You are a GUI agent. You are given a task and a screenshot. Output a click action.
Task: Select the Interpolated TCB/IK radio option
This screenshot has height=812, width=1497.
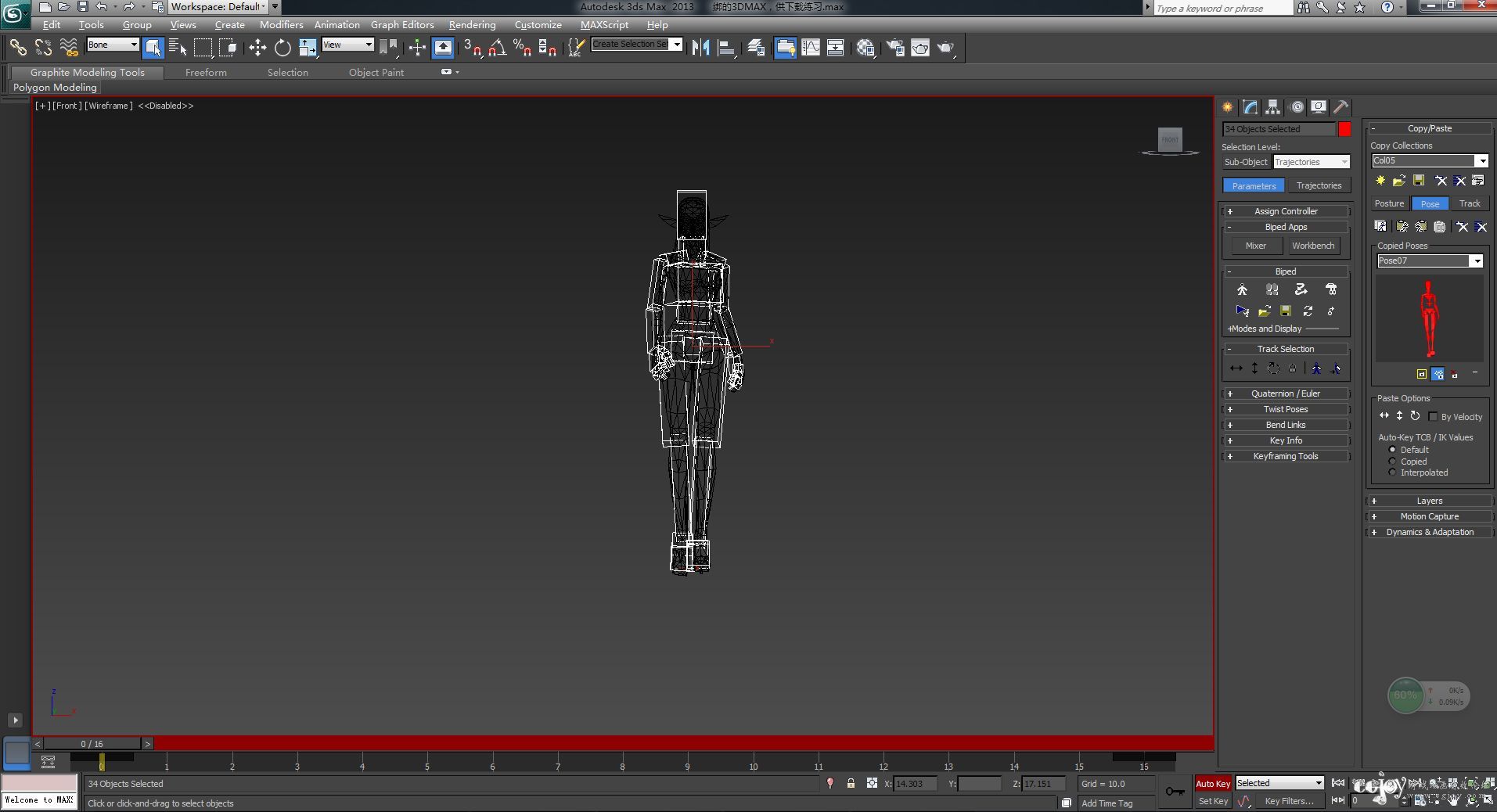(x=1392, y=472)
